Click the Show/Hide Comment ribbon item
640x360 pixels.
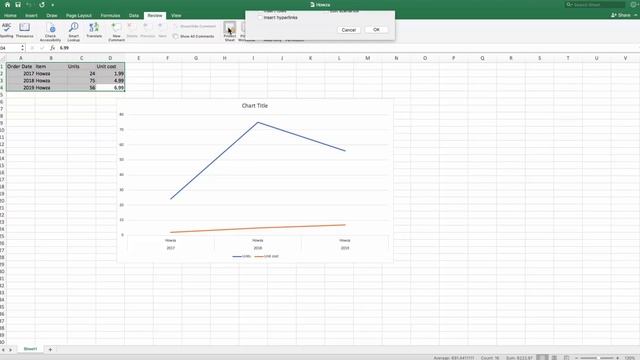tap(194, 26)
